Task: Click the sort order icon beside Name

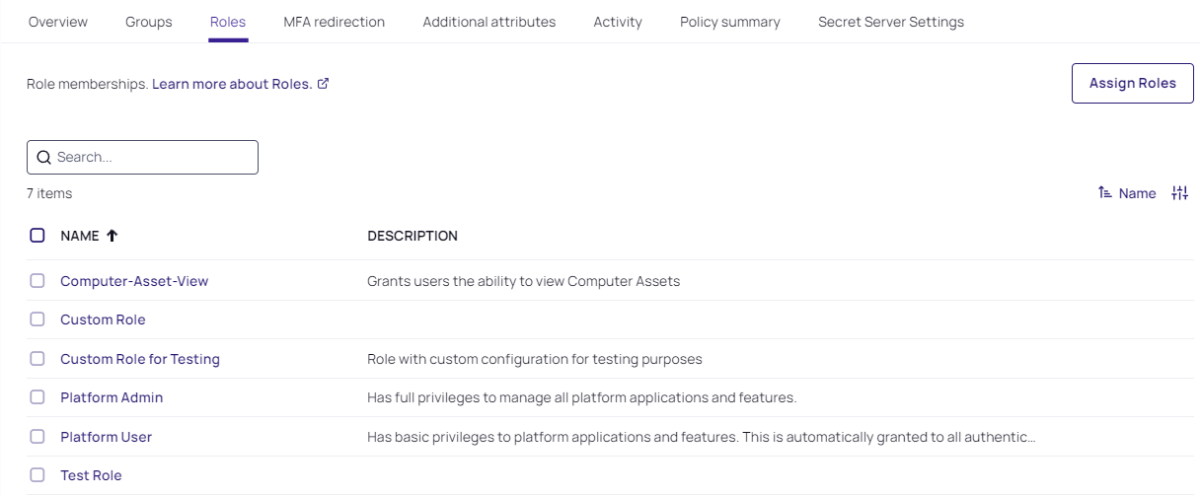Action: [x=1105, y=193]
